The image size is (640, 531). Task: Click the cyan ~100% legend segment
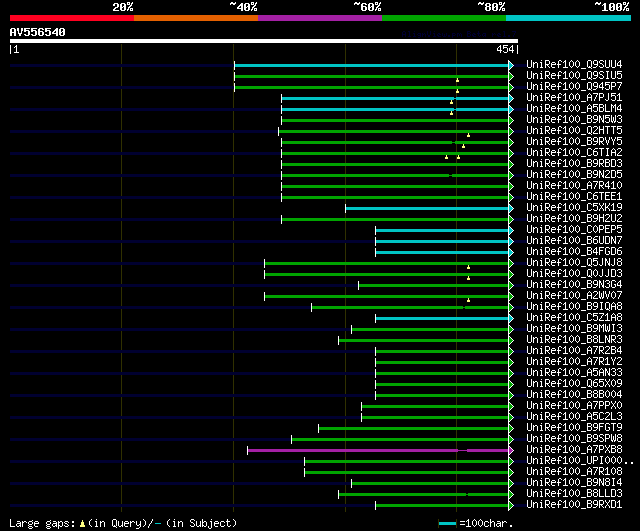[x=569, y=18]
